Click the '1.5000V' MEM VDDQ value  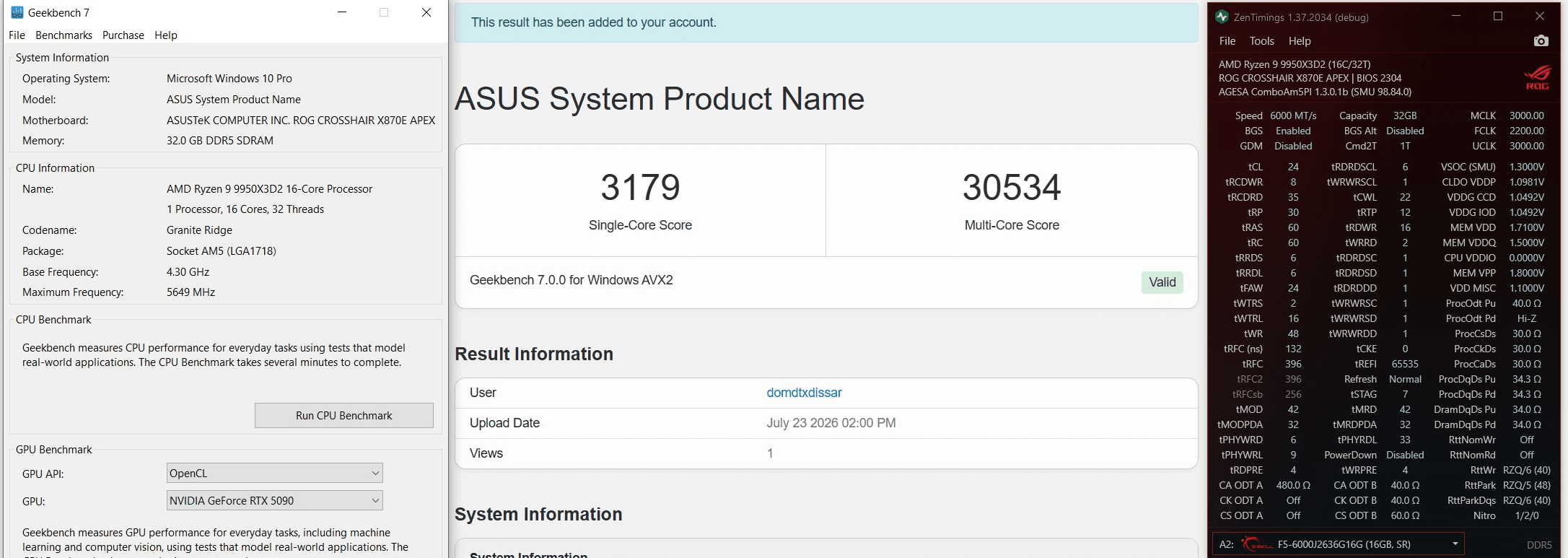[x=1527, y=243]
